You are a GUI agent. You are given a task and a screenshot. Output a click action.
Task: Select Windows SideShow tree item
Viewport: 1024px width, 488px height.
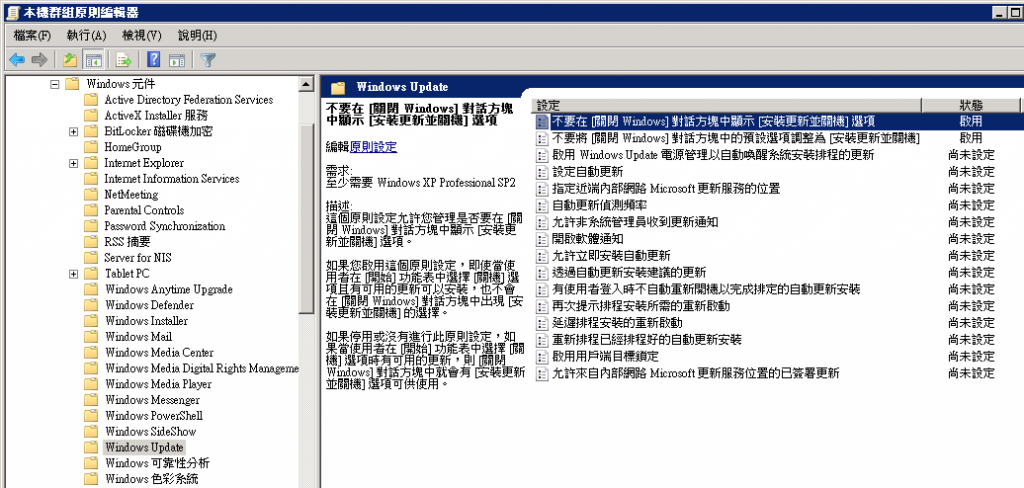click(150, 431)
